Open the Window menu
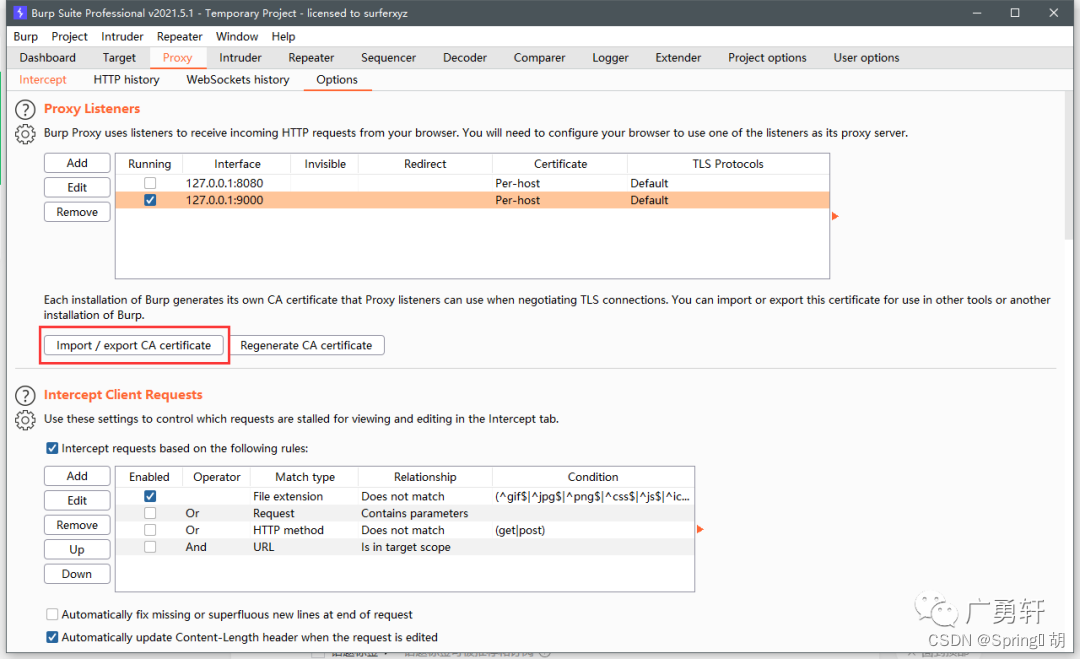The height and width of the screenshot is (659, 1080). [x=237, y=36]
